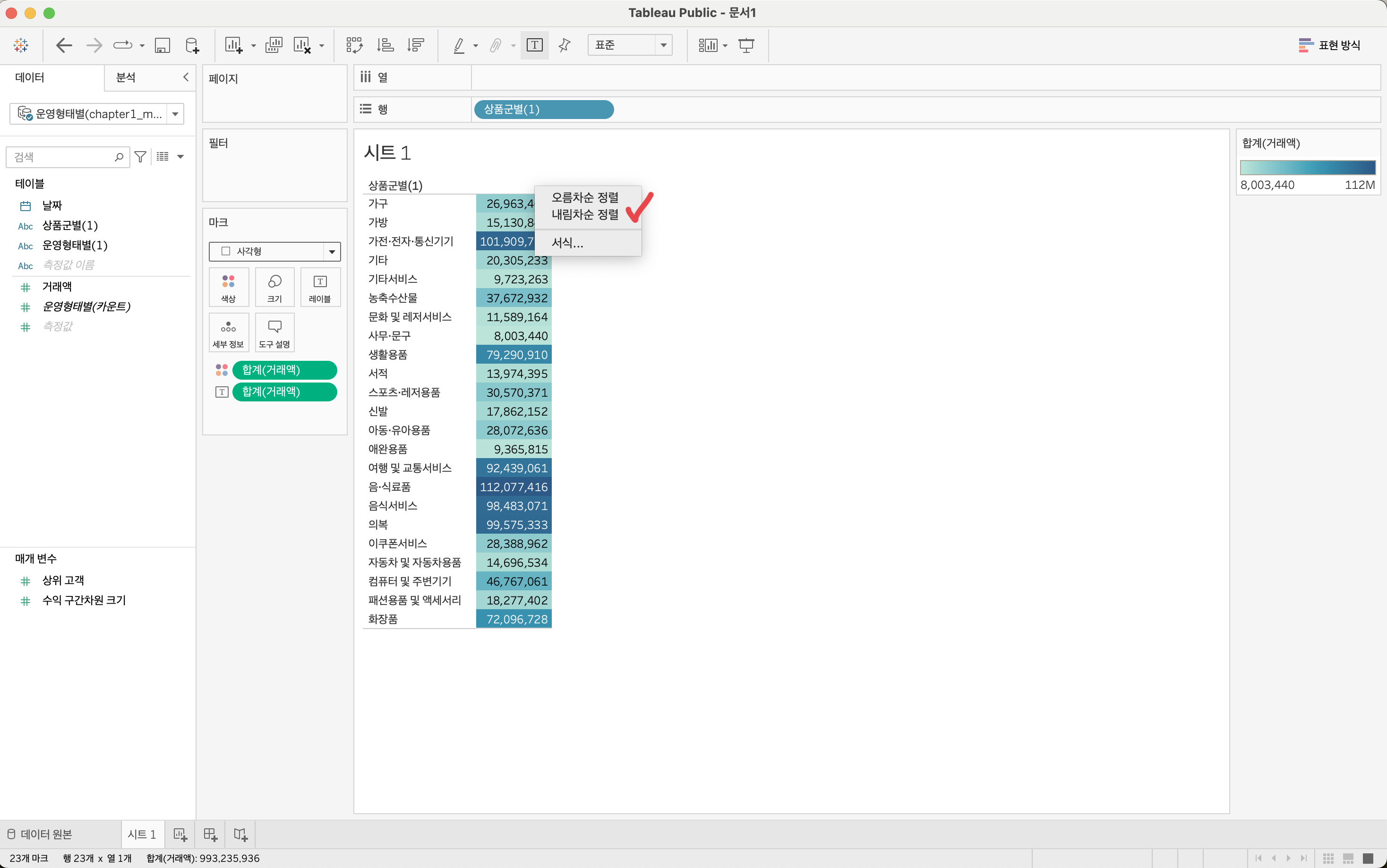The image size is (1387, 868).
Task: Open the data source selector dropdown
Action: [175, 114]
